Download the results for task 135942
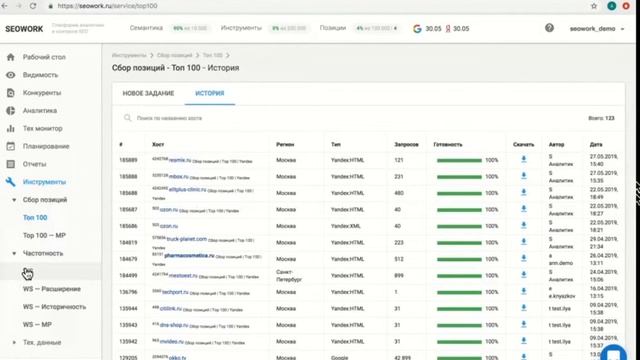This screenshot has width=640, height=360. [x=524, y=341]
